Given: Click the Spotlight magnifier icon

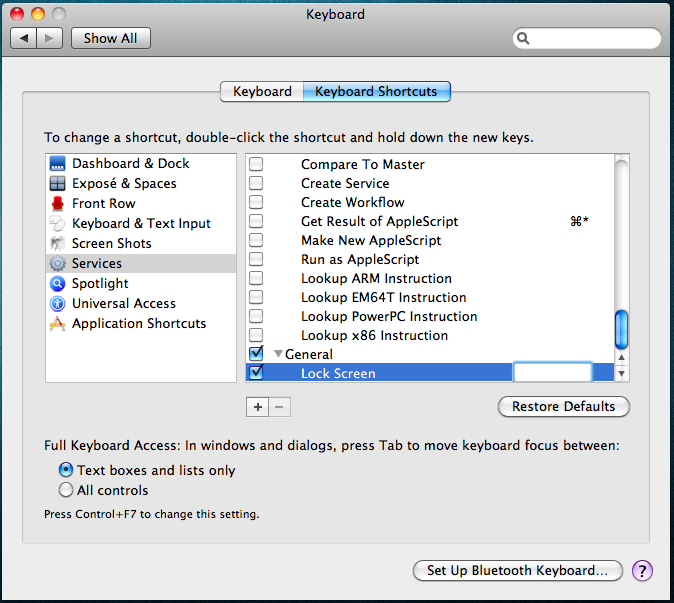Looking at the screenshot, I should coord(57,284).
